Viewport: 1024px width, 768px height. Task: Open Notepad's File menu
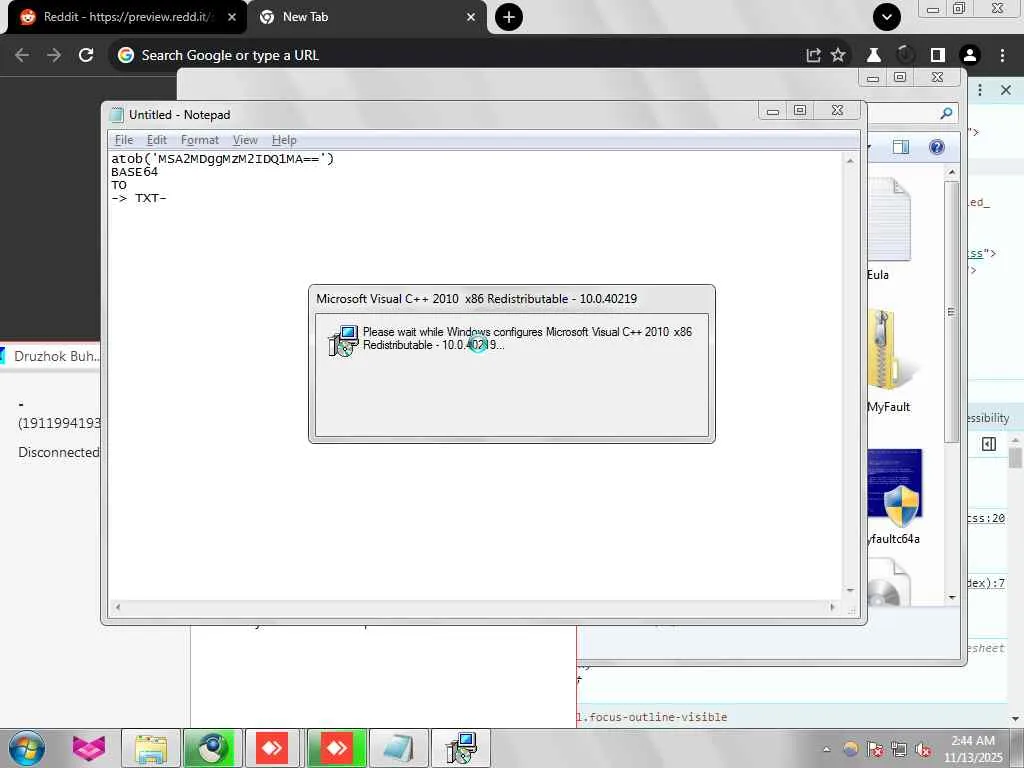click(x=123, y=140)
